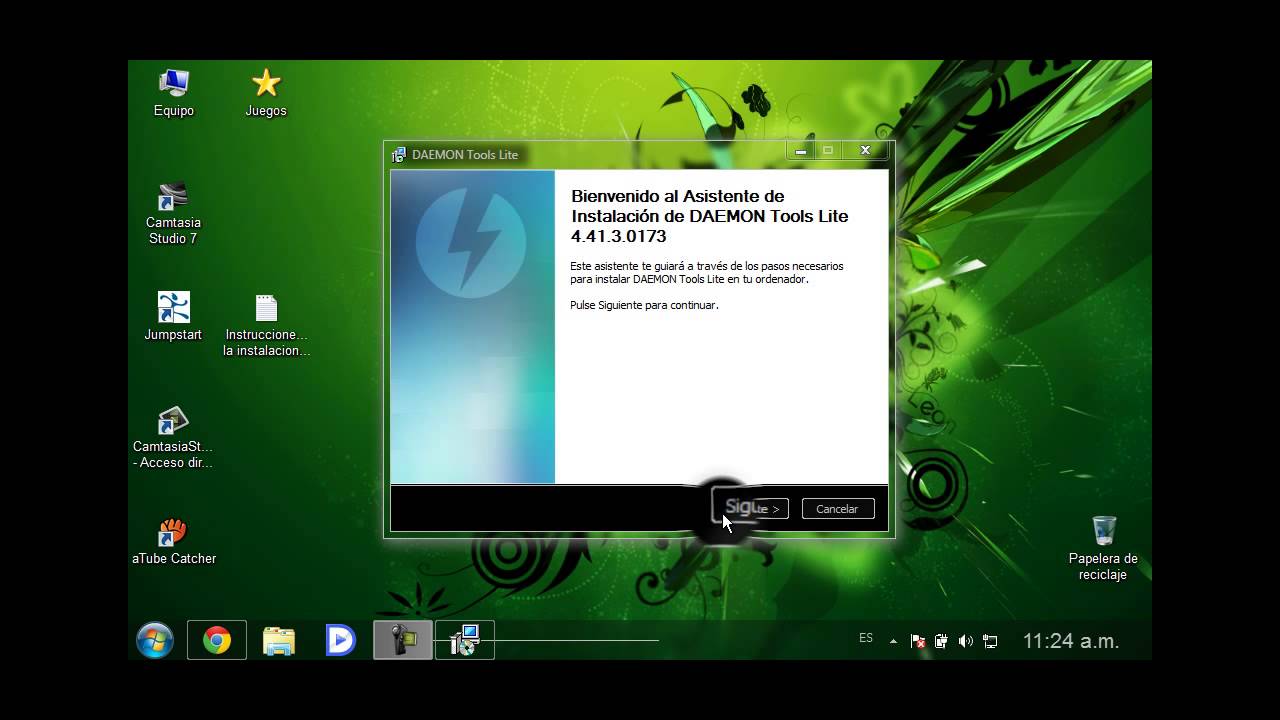Click the power plug tray icon
1280x720 pixels.
tap(941, 641)
